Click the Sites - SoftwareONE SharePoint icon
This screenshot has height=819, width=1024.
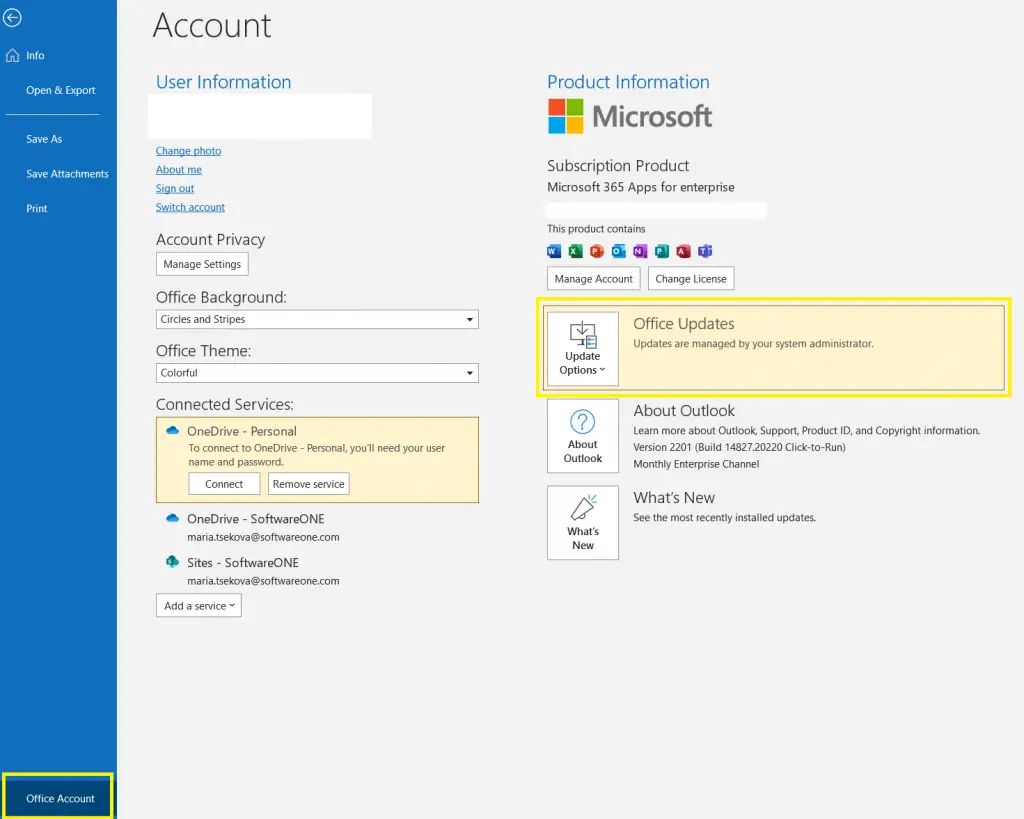(172, 562)
